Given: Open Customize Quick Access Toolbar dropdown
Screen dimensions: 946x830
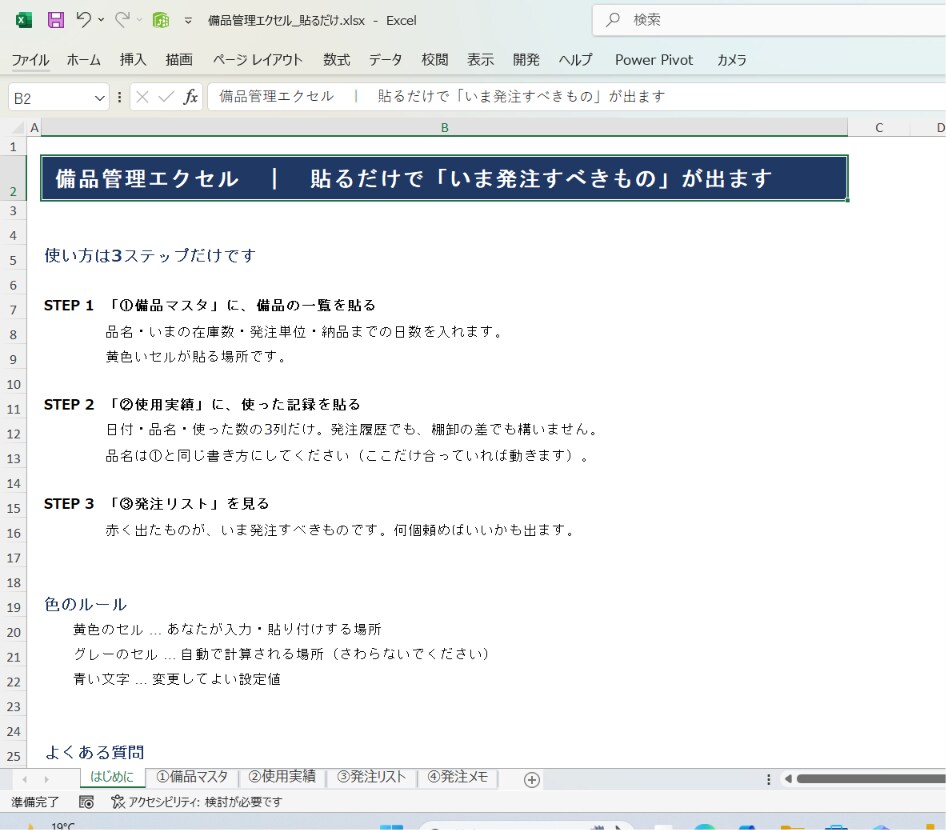Looking at the screenshot, I should 188,21.
